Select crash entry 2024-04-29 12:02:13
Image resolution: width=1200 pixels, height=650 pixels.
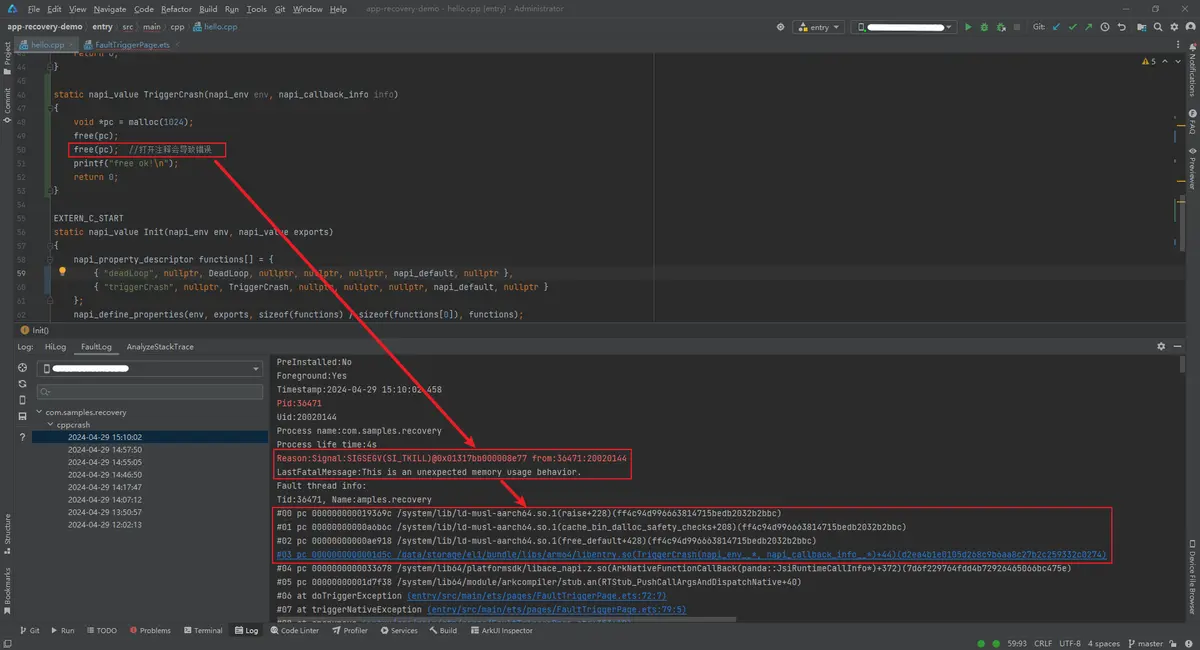pyautogui.click(x=104, y=524)
